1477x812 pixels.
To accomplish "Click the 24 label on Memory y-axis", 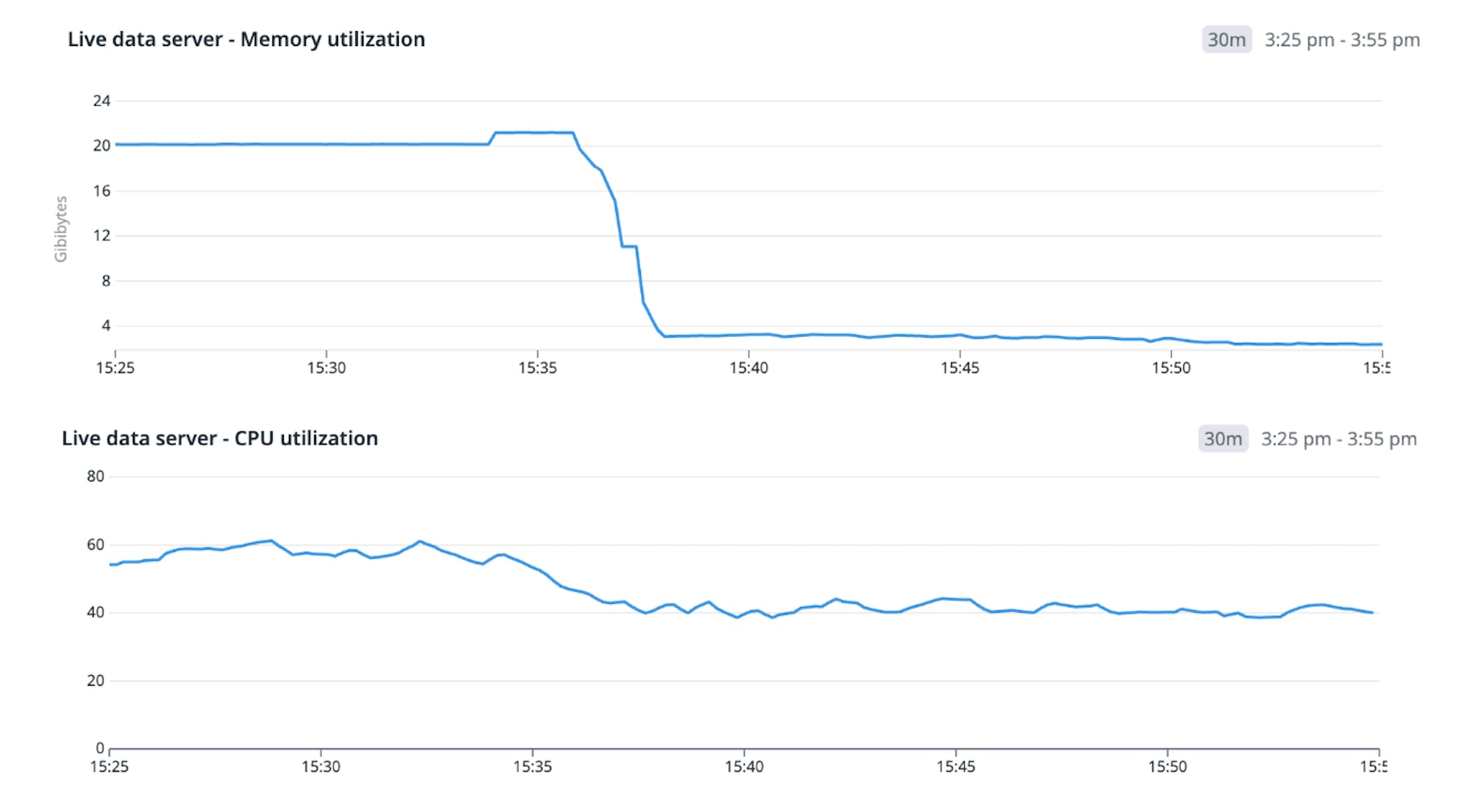I will pos(102,101).
